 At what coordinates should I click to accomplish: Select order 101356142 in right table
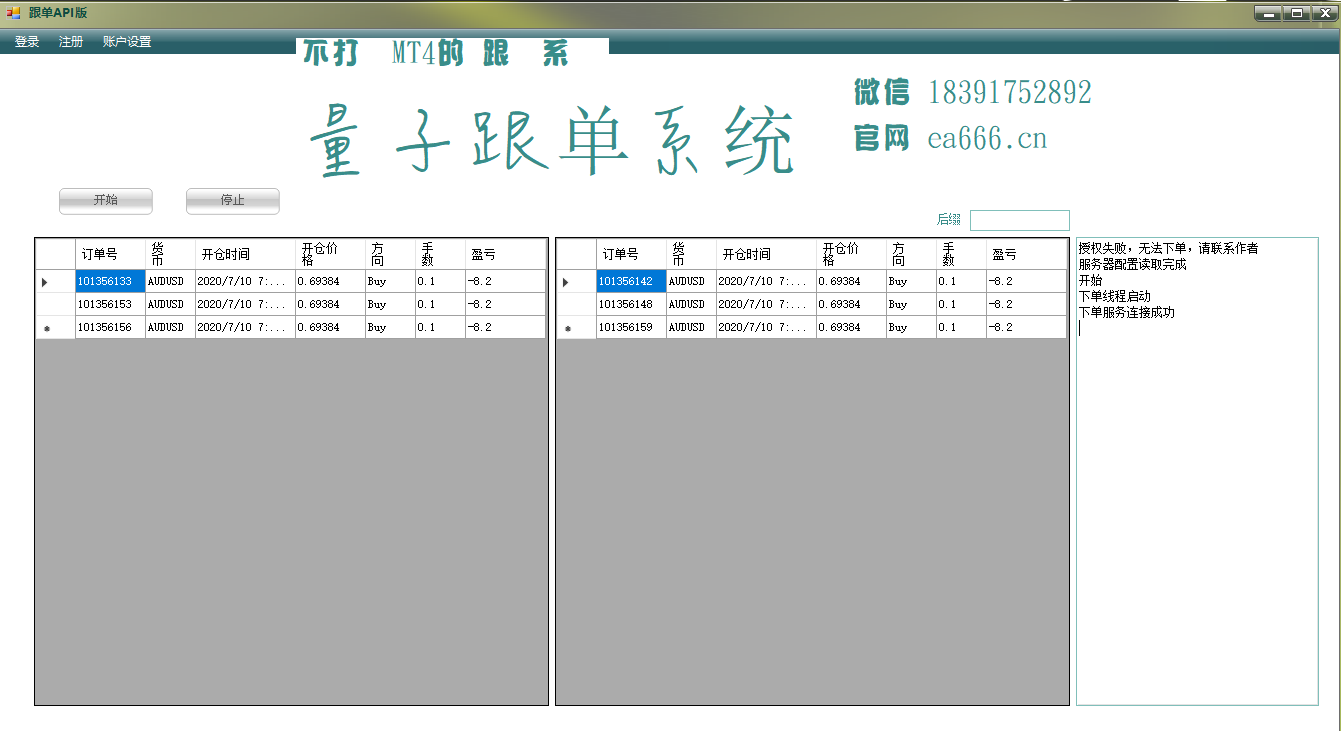click(x=632, y=281)
